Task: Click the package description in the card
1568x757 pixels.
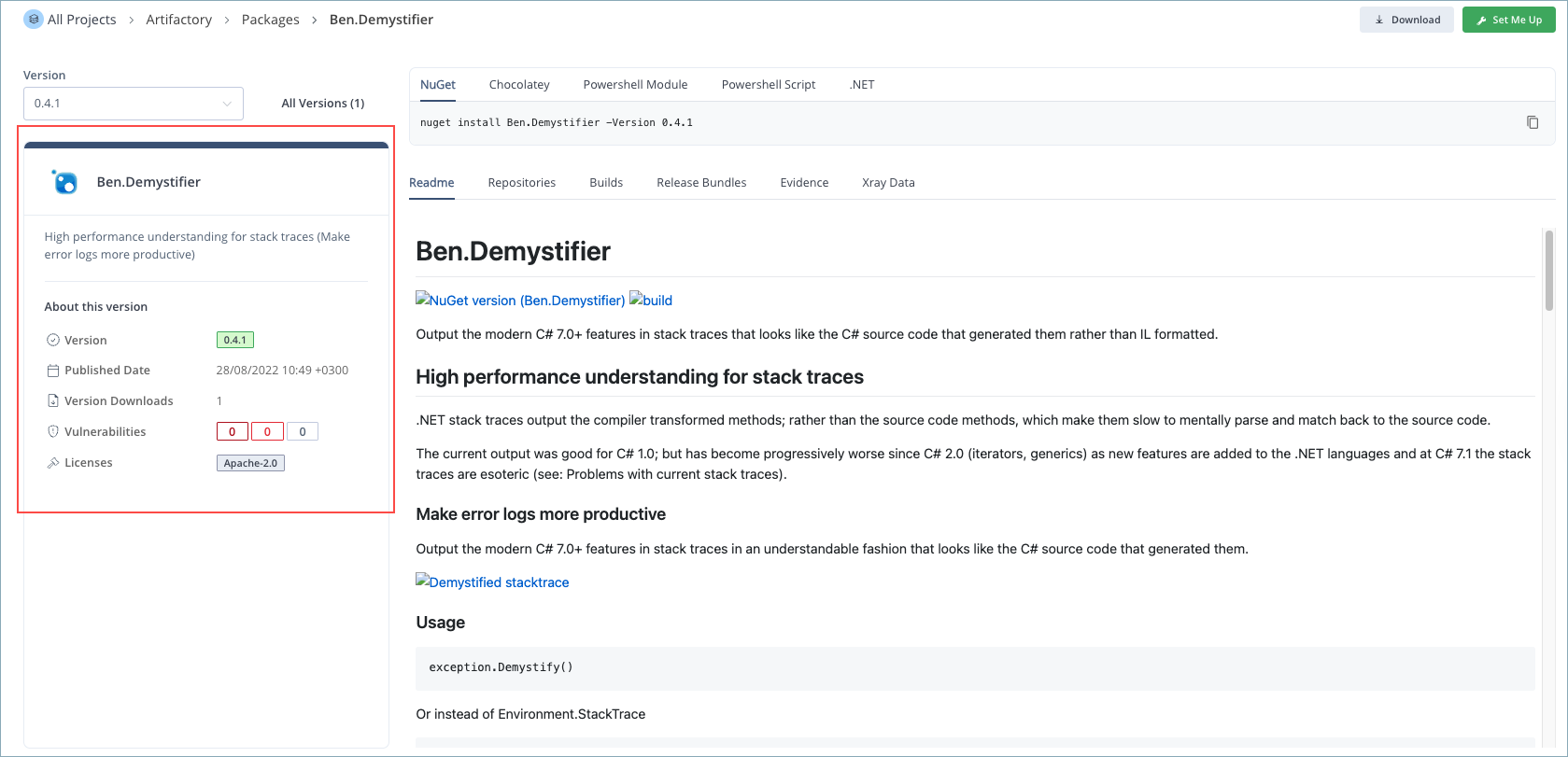Action: pyautogui.click(x=197, y=245)
